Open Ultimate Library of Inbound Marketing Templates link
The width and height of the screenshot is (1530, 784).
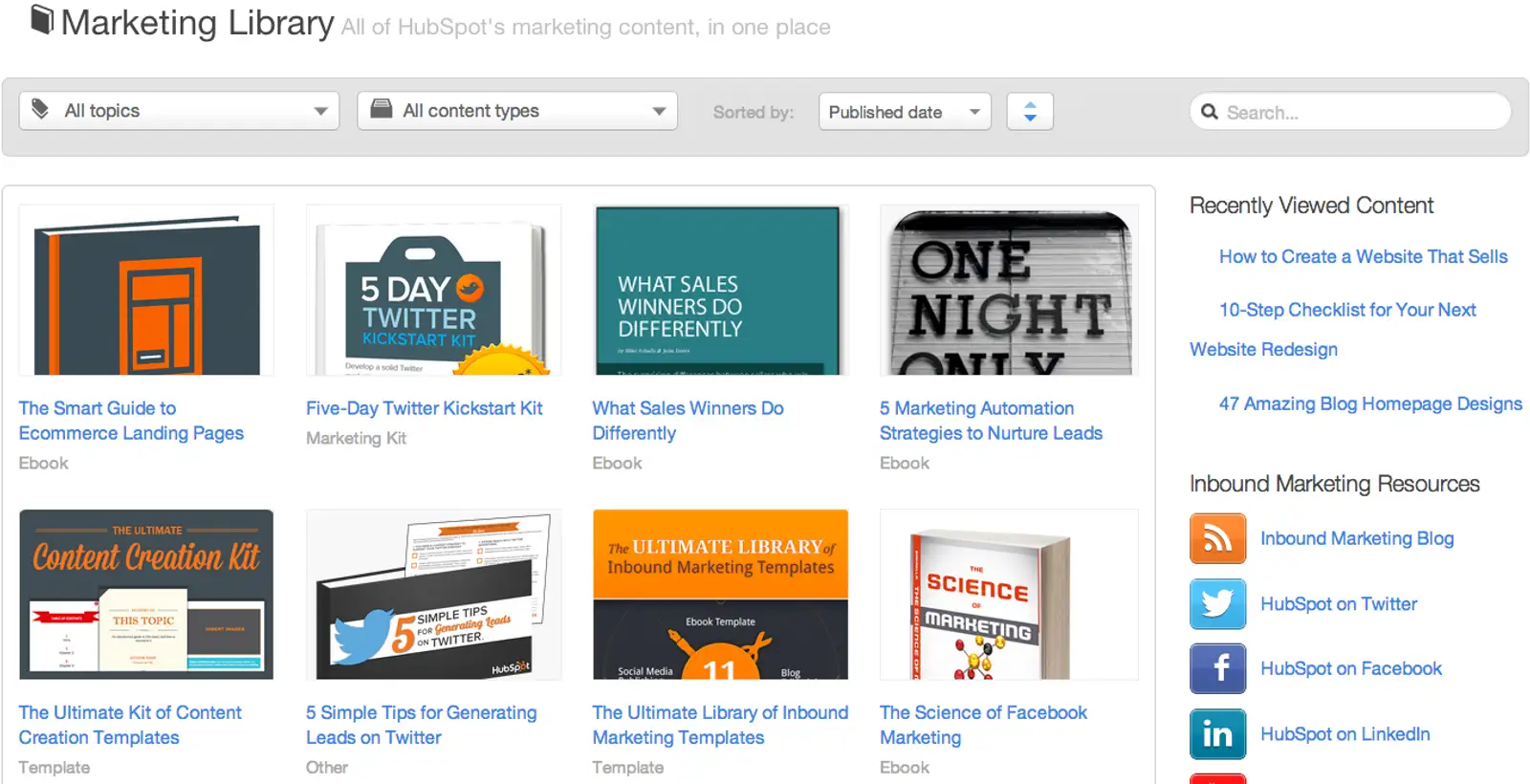tap(720, 725)
